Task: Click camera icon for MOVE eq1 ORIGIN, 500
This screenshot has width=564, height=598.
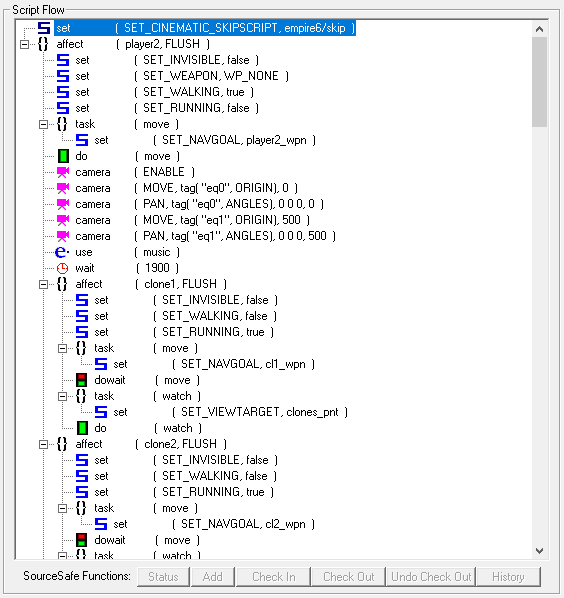Action: 63,220
